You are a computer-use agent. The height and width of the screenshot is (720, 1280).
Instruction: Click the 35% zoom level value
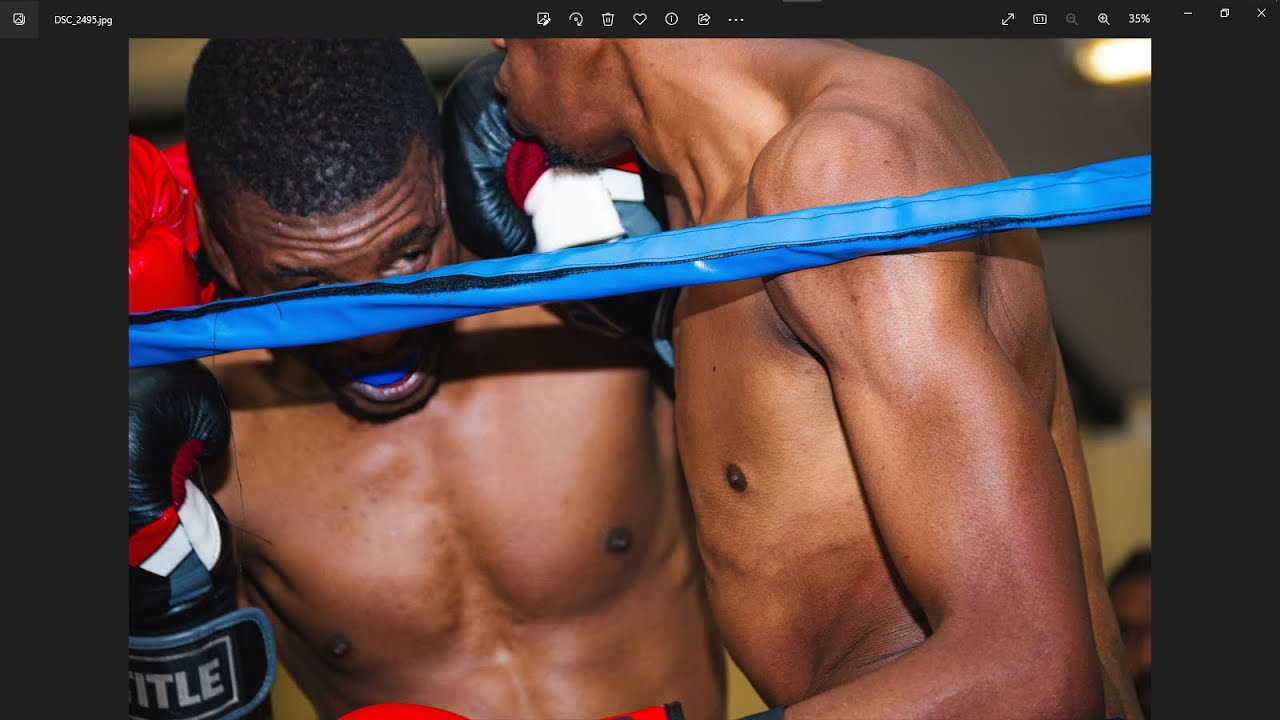1139,19
